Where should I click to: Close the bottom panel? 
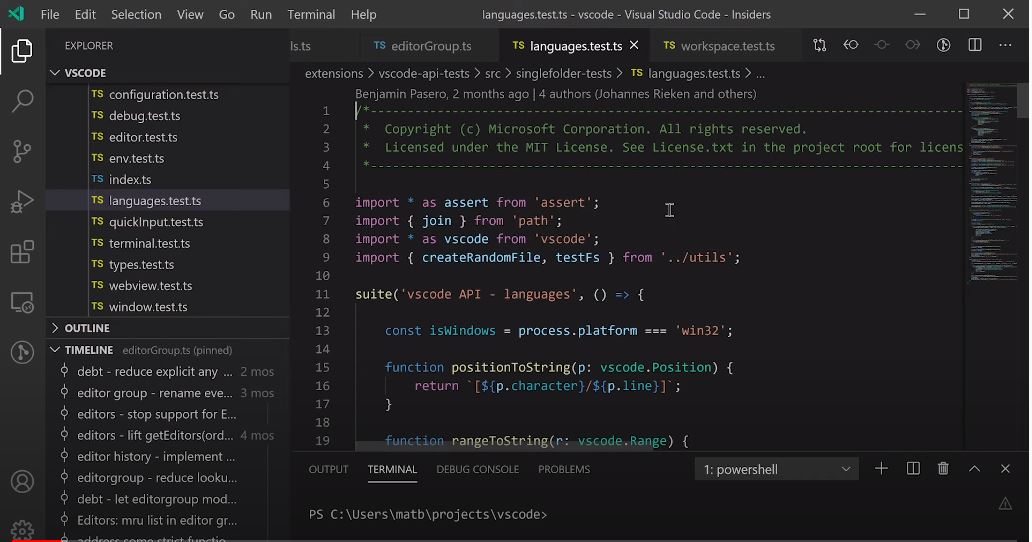click(x=1005, y=468)
